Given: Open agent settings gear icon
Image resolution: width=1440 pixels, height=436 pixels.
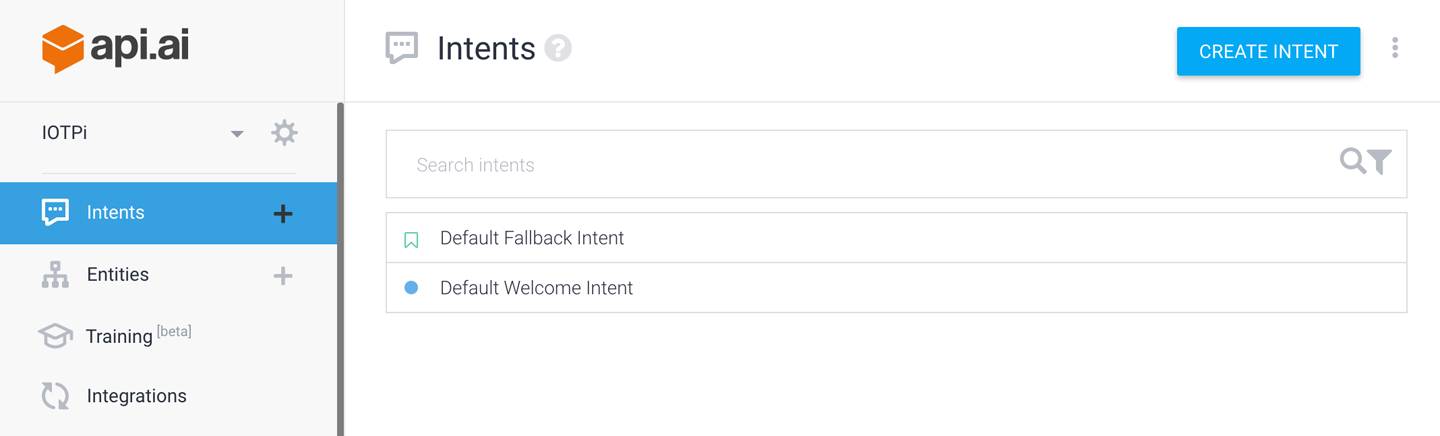Looking at the screenshot, I should coord(284,133).
